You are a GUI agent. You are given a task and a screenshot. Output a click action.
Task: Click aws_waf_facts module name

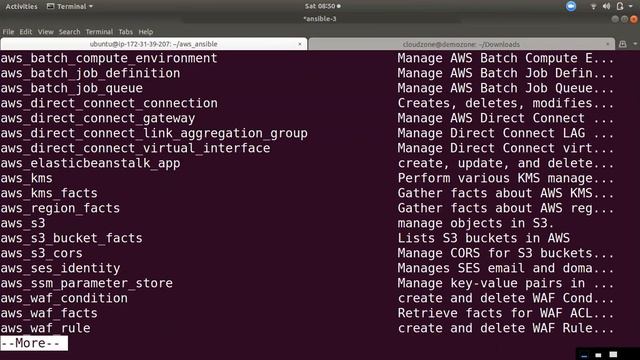49,313
